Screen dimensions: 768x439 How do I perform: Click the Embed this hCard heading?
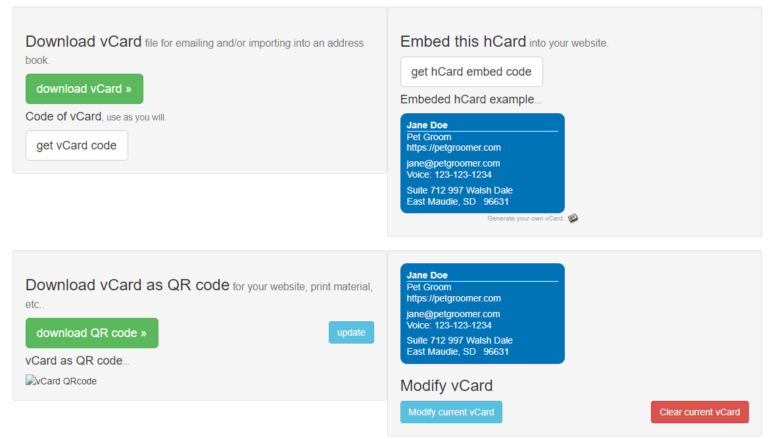(x=463, y=42)
